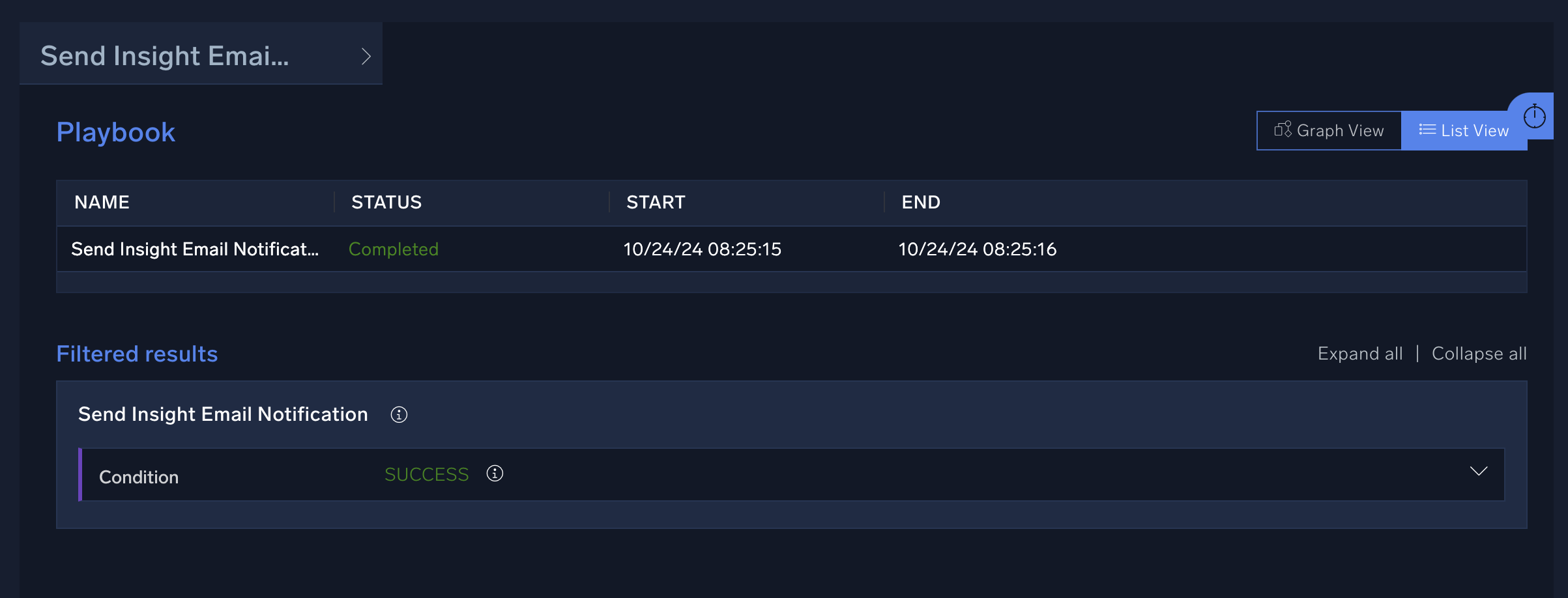Click the Graph View flowchart icon
This screenshot has width=1568, height=598.
pyautogui.click(x=1283, y=130)
